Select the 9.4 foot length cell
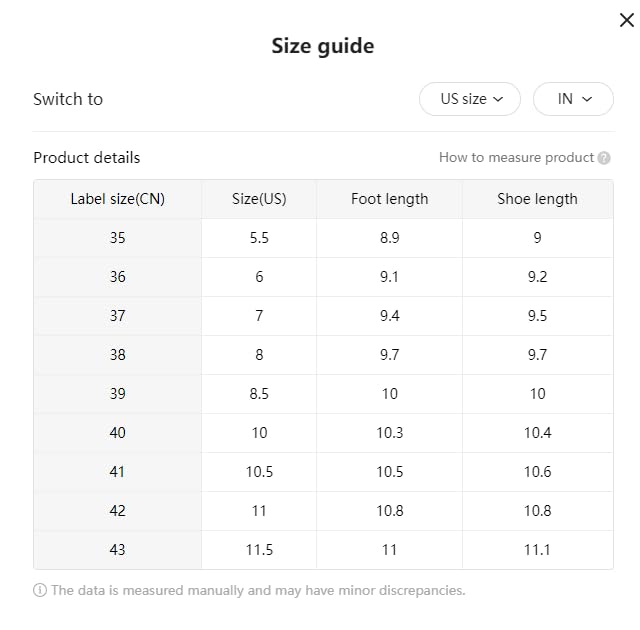The width and height of the screenshot is (640, 630). click(x=389, y=316)
